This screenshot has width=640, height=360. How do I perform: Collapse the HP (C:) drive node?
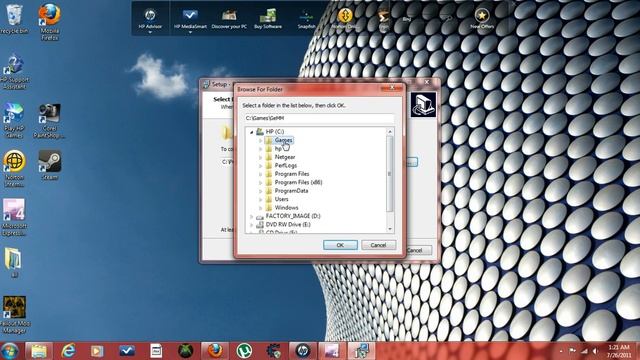click(x=251, y=132)
